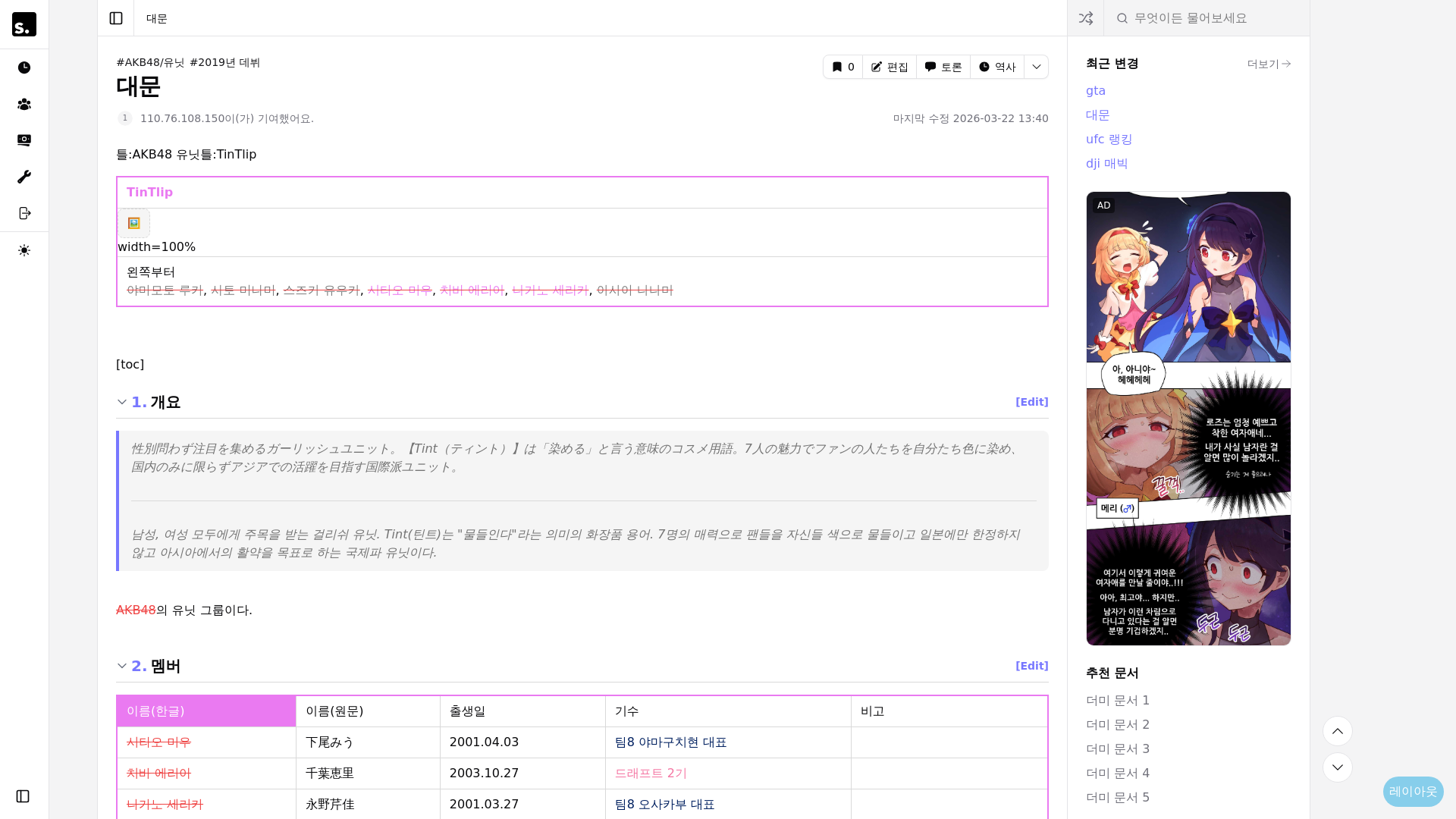The height and width of the screenshot is (819, 1456).
Task: Click the site logo icon in the sidebar
Action: [x=24, y=24]
